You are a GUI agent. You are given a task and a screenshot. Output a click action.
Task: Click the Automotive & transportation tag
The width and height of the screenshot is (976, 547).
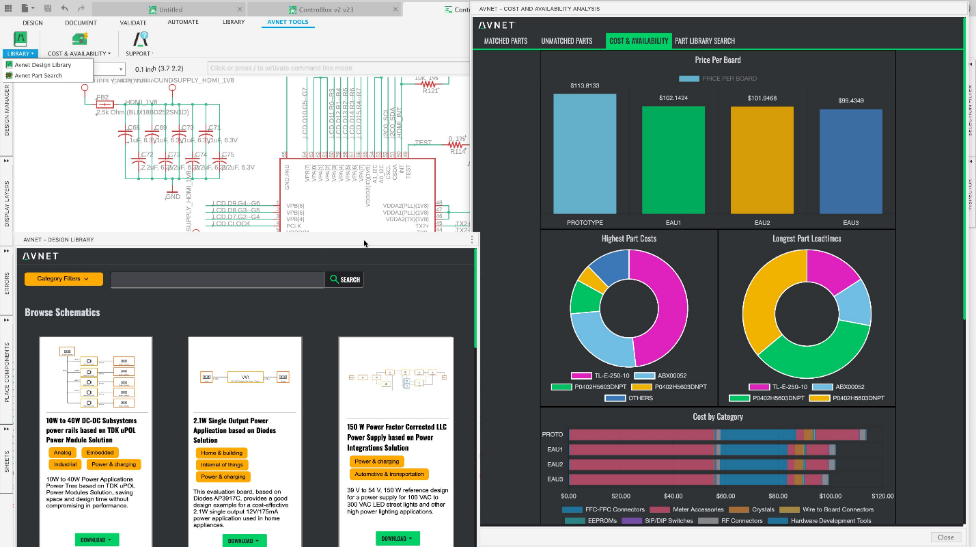coord(389,474)
